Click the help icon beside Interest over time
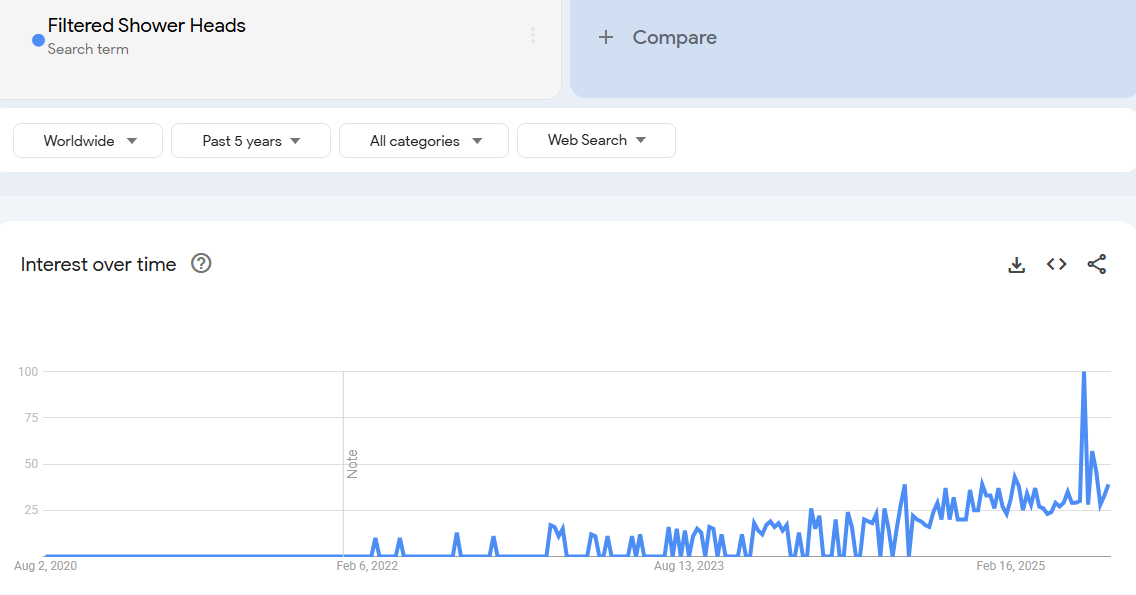Screen dimensions: 1136x595 201,264
